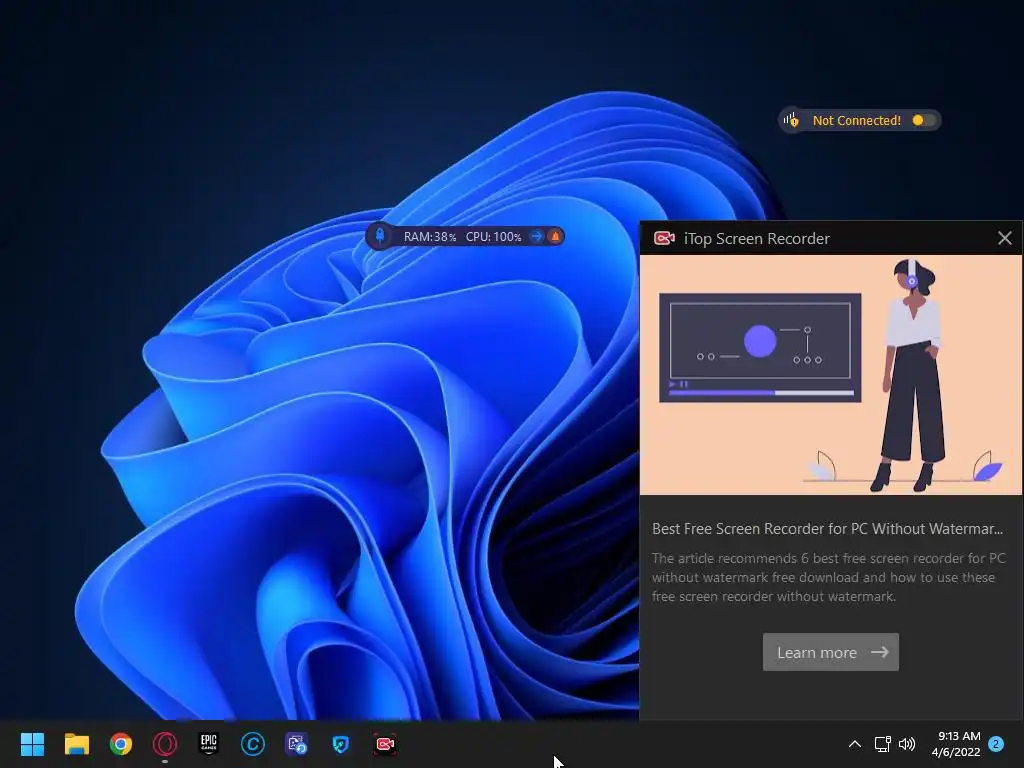Close the iTop Screen Recorder popup
1024x768 pixels.
(x=1004, y=238)
